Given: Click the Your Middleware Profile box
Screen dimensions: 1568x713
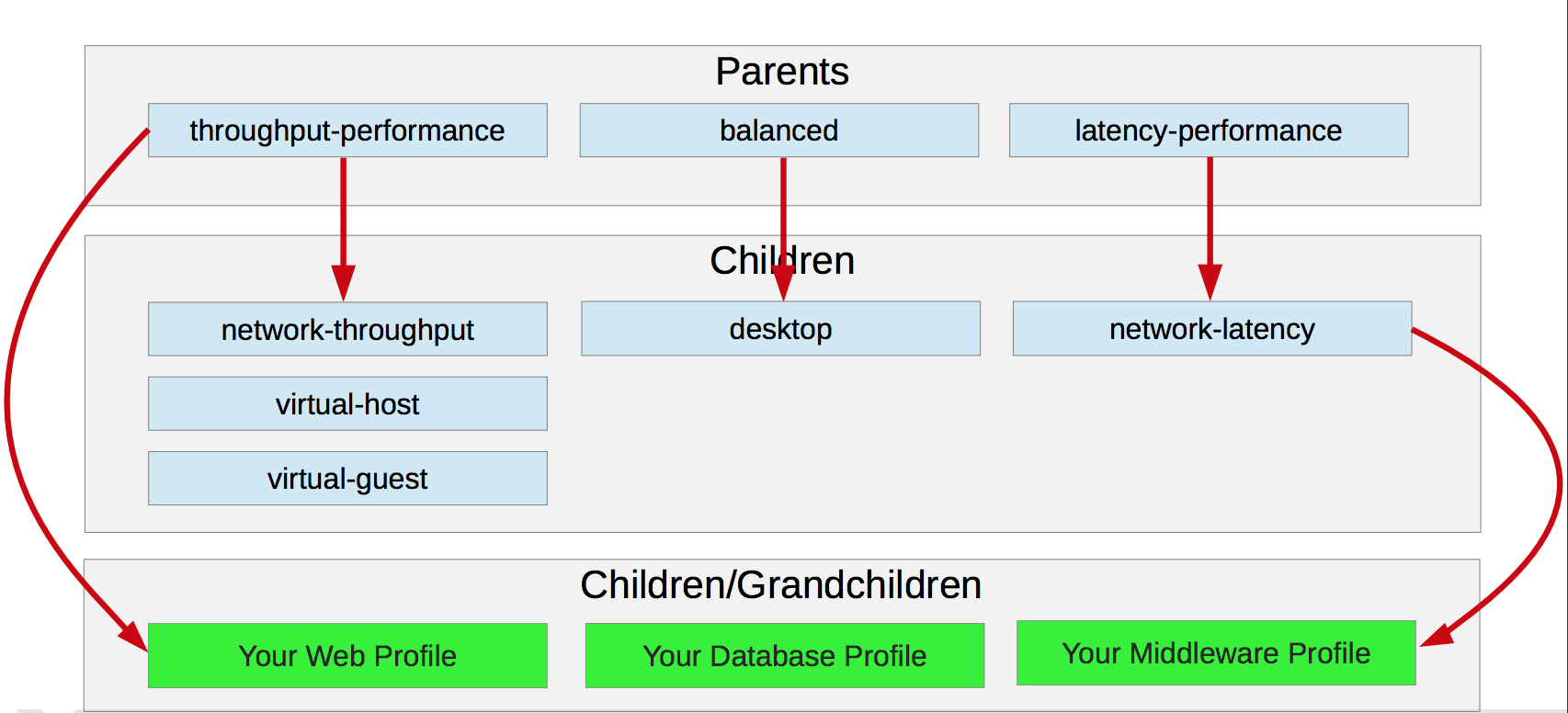Looking at the screenshot, I should (1215, 652).
